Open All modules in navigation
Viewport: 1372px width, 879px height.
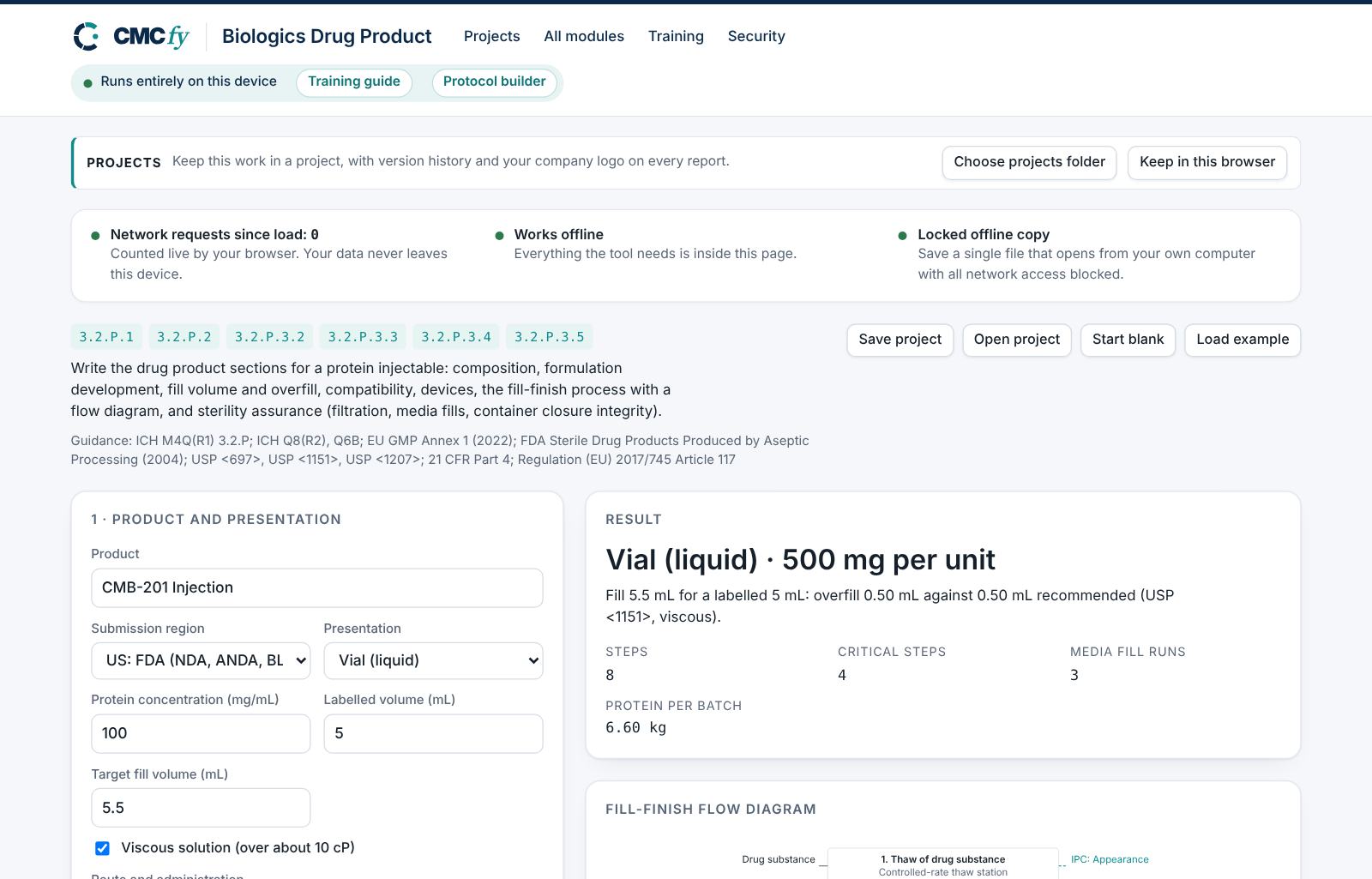[x=584, y=36]
